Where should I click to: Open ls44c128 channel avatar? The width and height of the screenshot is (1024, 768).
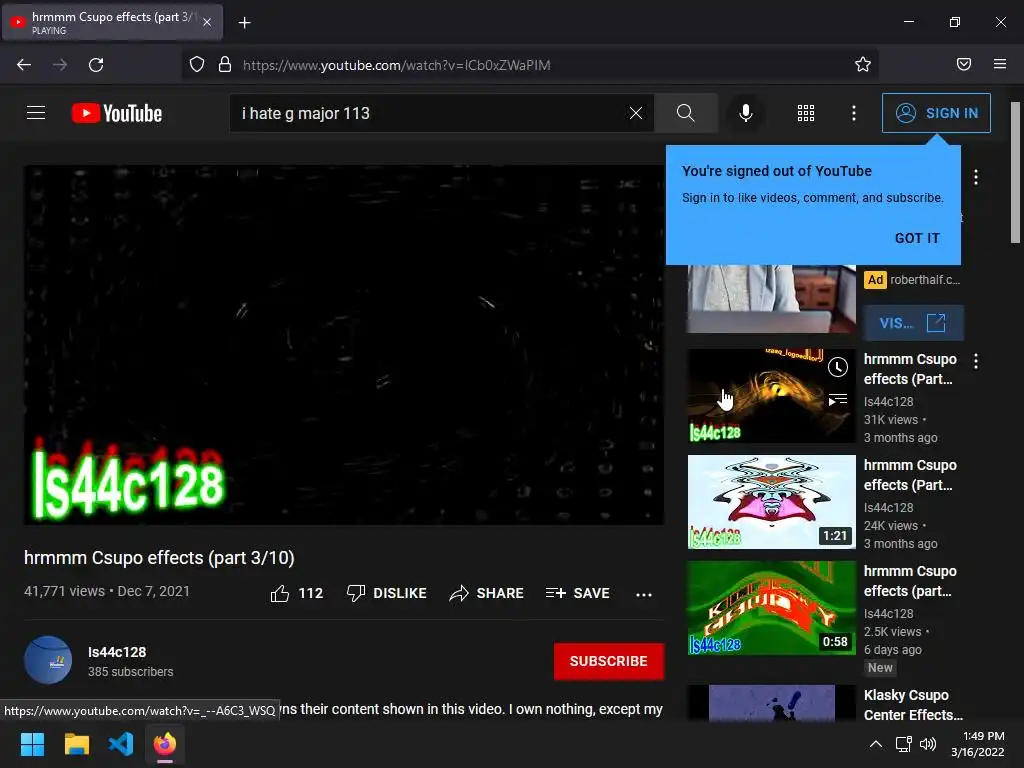tap(48, 660)
